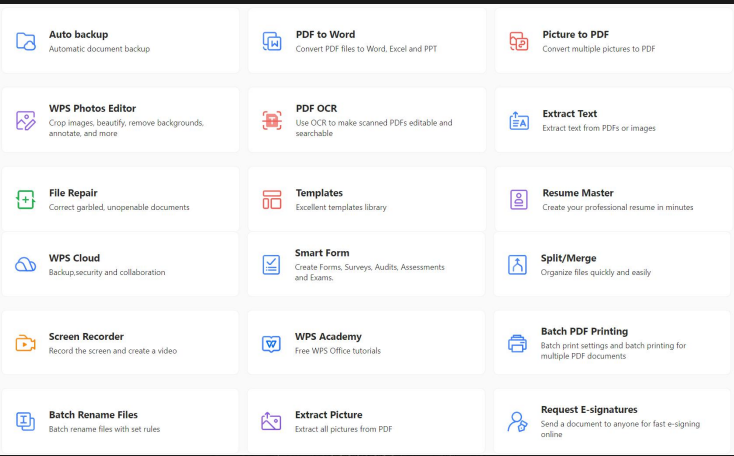734x456 pixels.
Task: Select File Repair title text
Action: 73,193
